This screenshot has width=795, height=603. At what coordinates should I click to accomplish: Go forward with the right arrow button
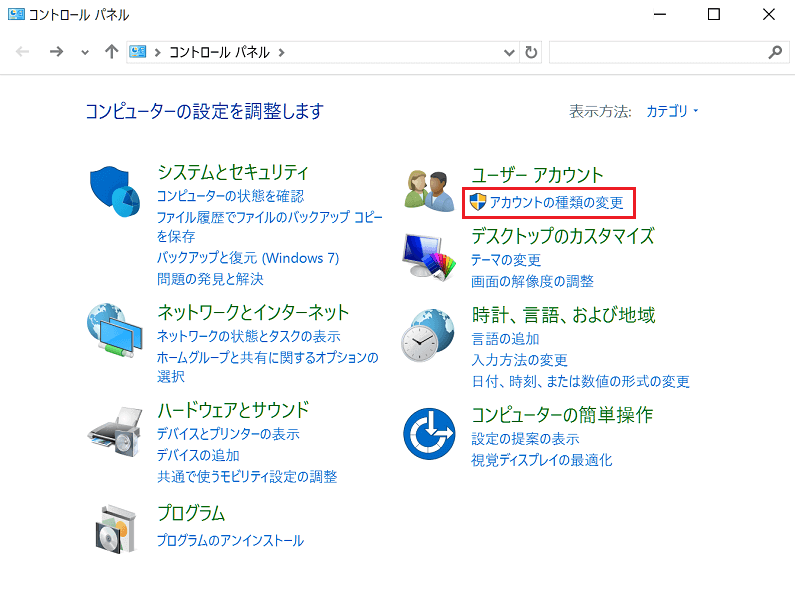(56, 52)
